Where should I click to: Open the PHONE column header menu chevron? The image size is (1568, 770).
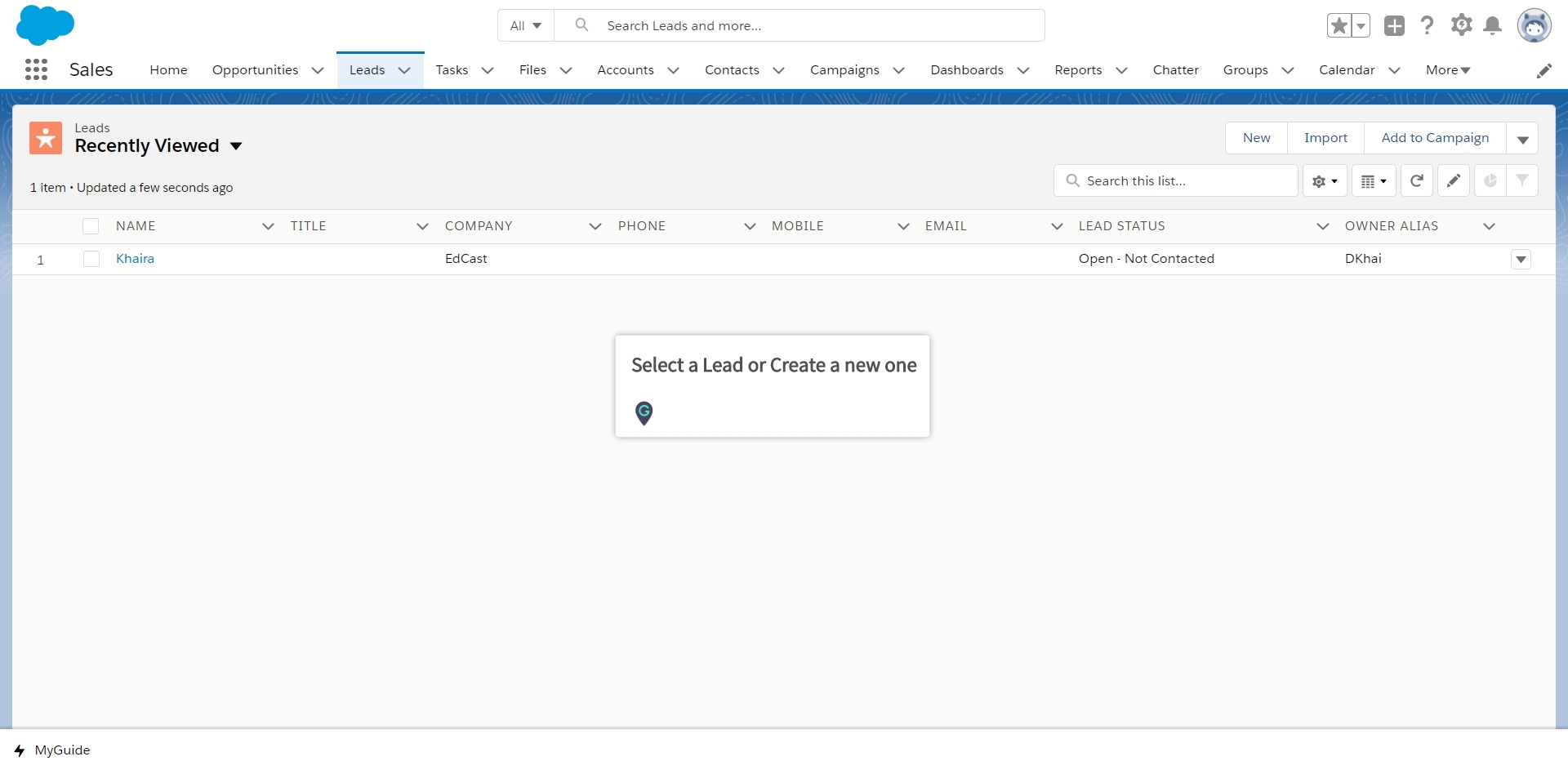[x=750, y=226]
